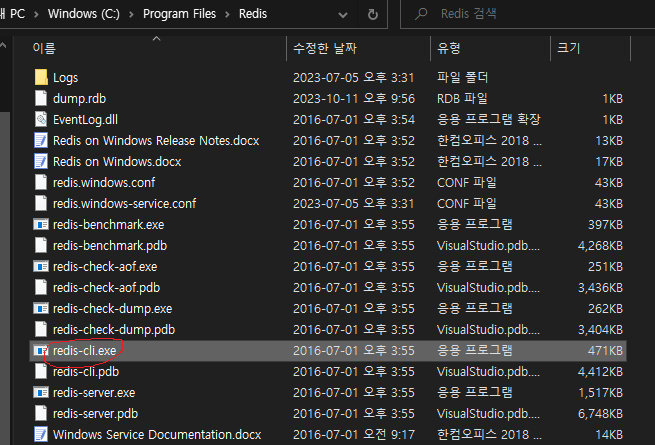Select the redis-check-aof.exe application icon
The image size is (655, 445).
pos(41,266)
